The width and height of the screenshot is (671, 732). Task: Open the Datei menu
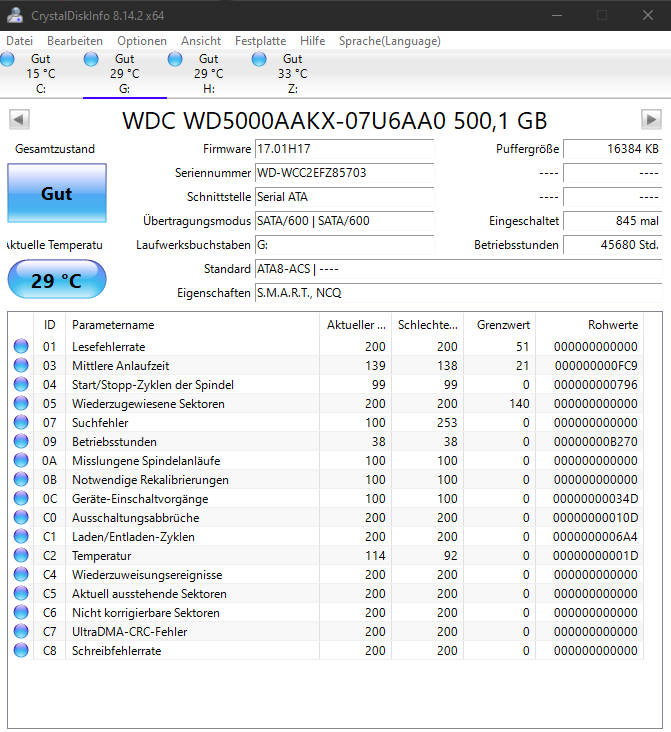[20, 41]
